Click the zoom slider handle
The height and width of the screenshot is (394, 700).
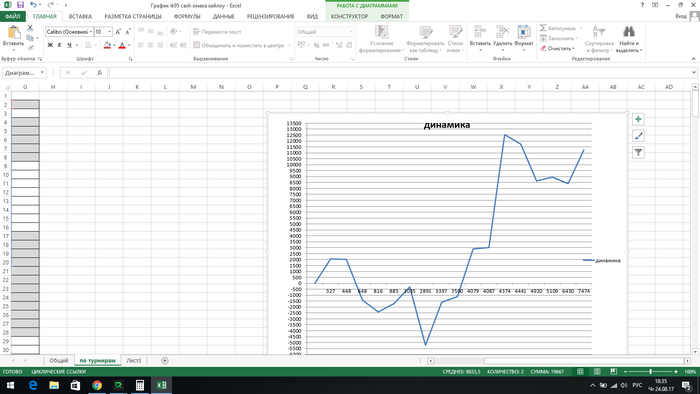click(x=650, y=372)
